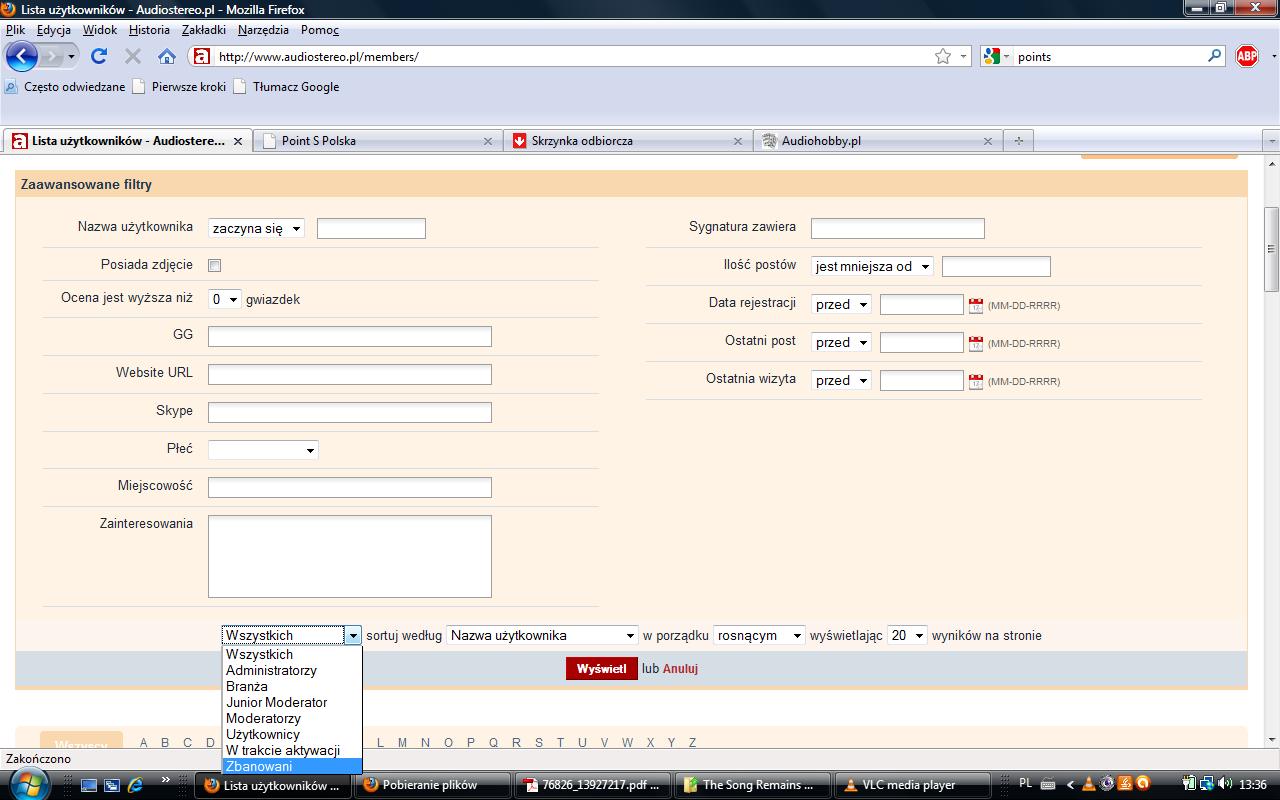Click Show Desktop quick launch icon
This screenshot has height=800, width=1280.
click(x=89, y=785)
